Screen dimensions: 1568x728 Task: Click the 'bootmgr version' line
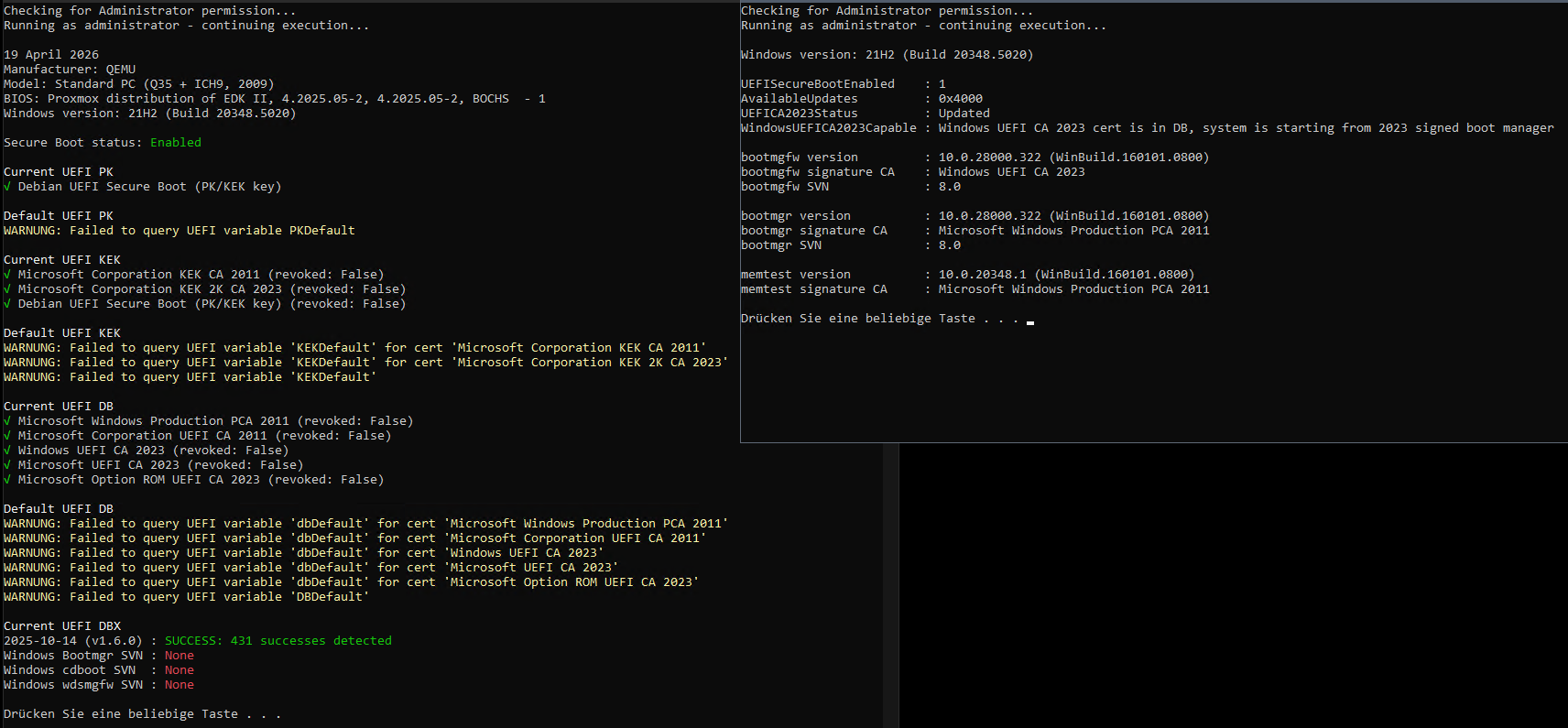(x=975, y=216)
